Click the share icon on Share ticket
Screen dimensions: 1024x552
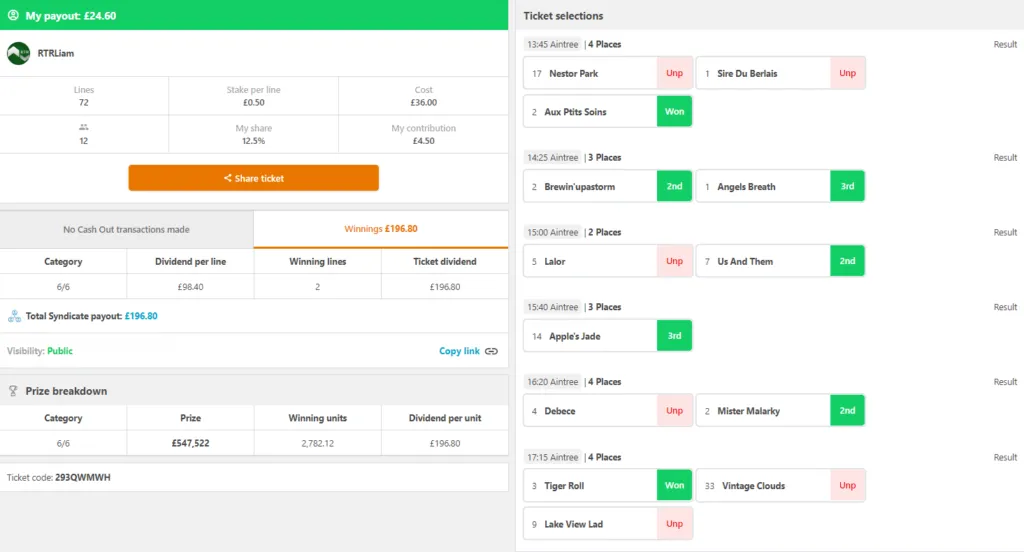tap(227, 178)
